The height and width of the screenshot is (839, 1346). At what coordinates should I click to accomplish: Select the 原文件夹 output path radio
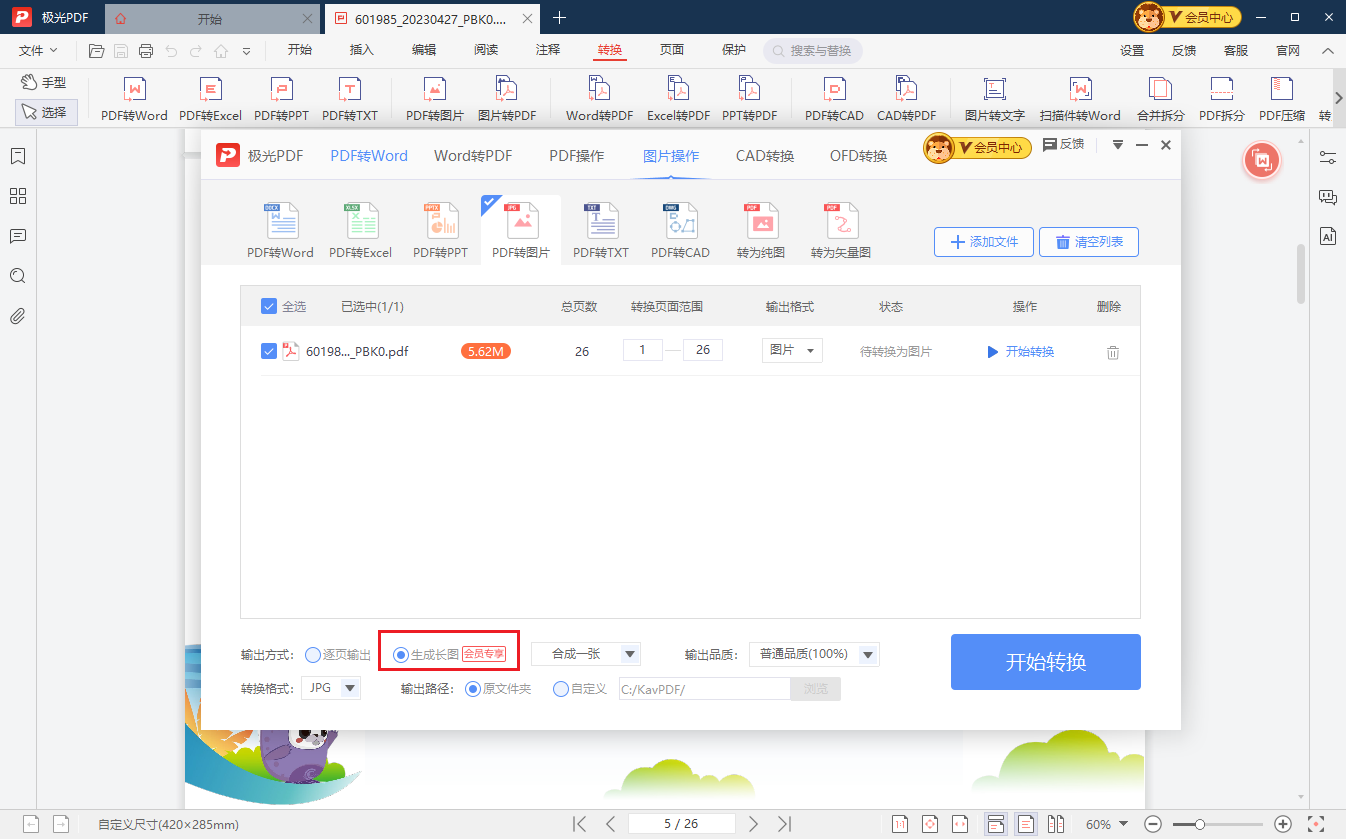[473, 689]
